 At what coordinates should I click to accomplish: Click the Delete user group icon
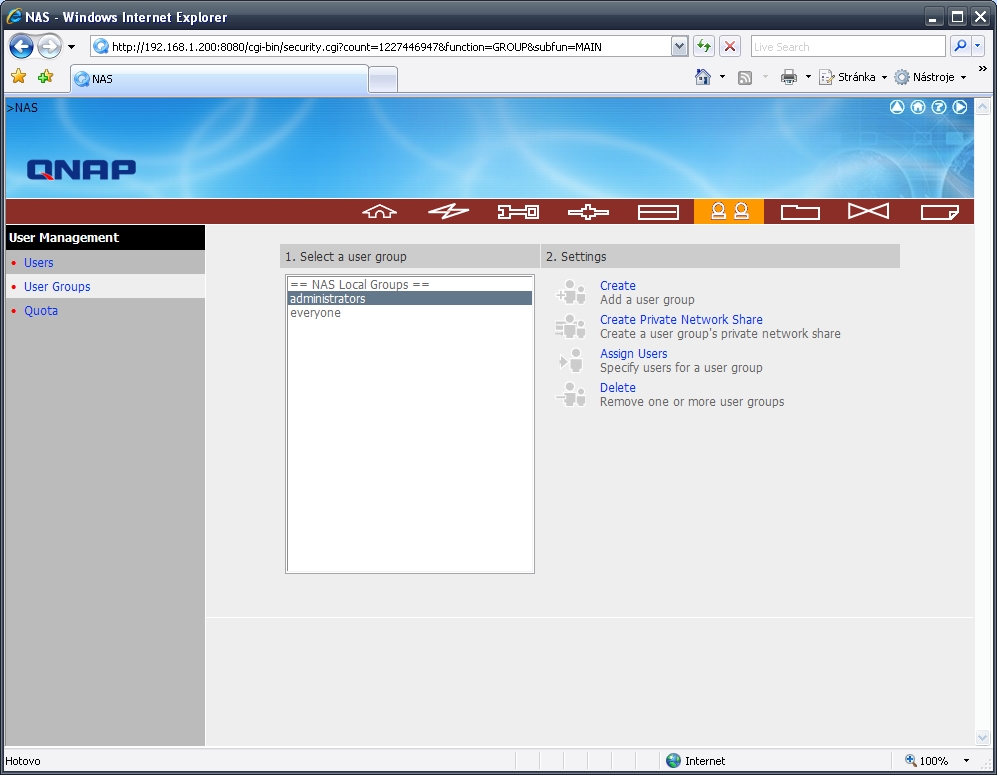coord(571,394)
